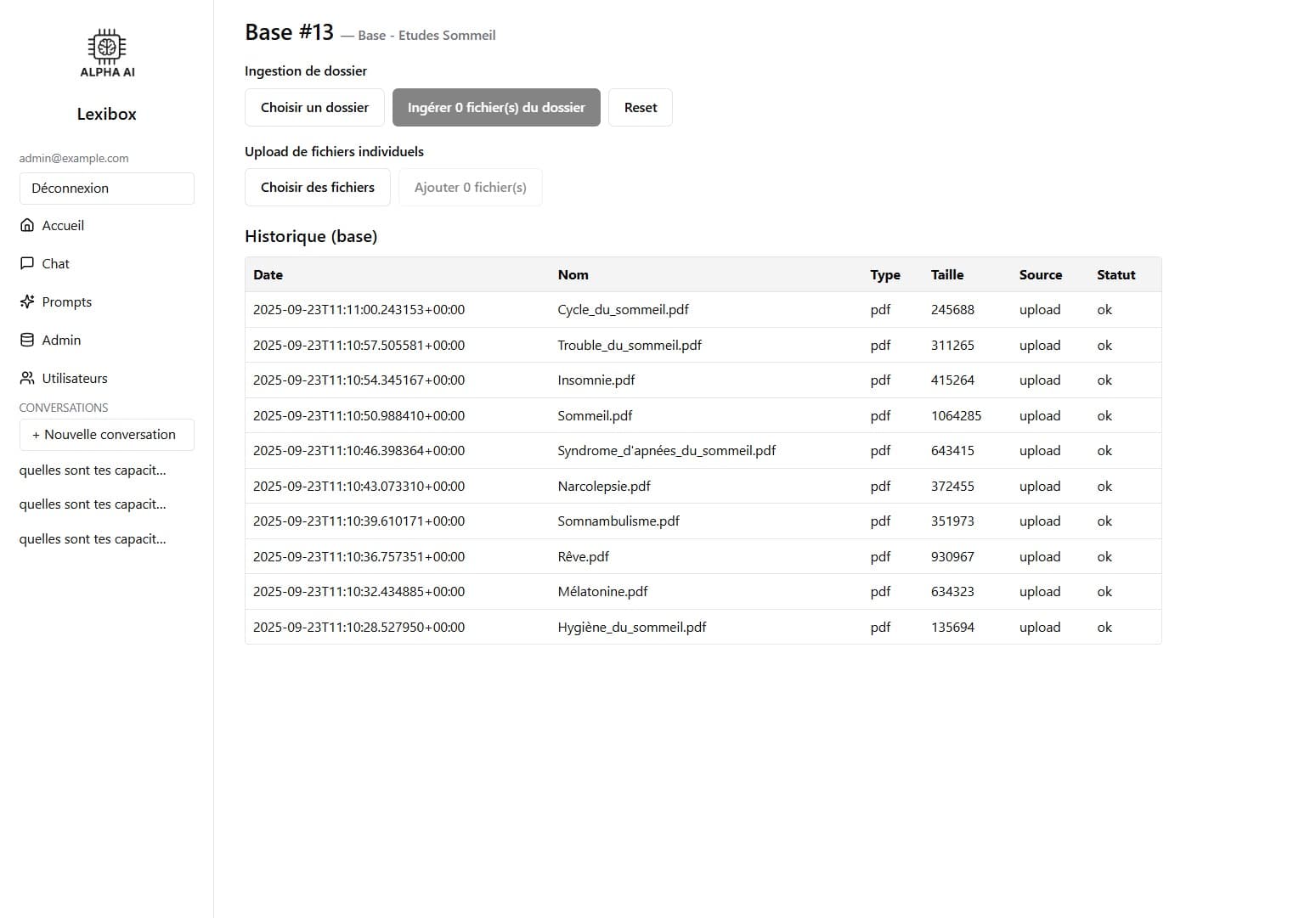This screenshot has height=918, width=1316.
Task: Open the Utilisateurs people icon
Action: click(26, 378)
